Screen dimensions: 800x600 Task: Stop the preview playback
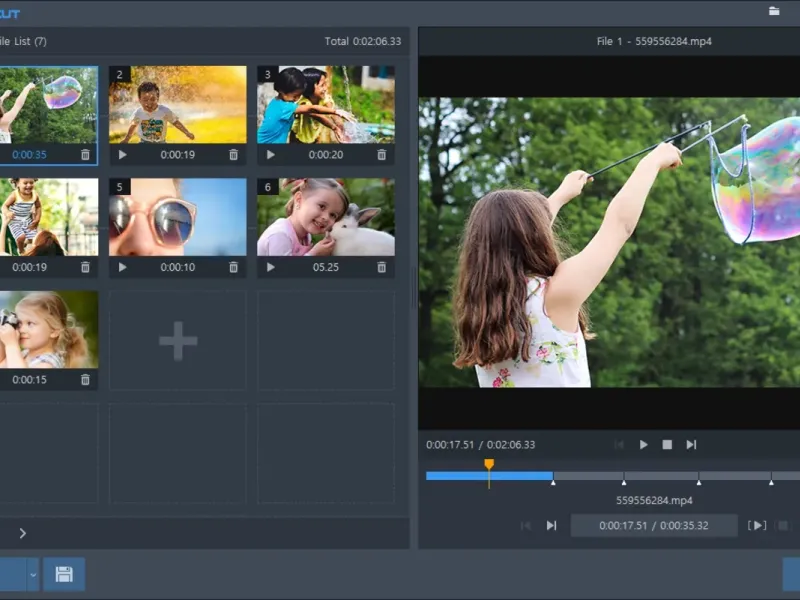[667, 444]
